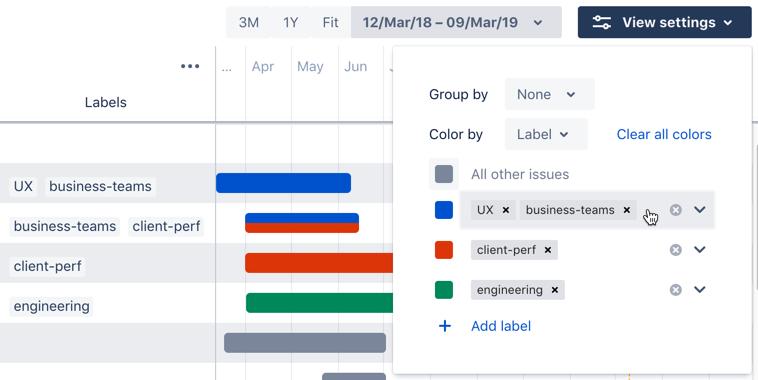Remove the business-teams chip from blue rule
Viewport: 758px width, 380px height.
pos(627,210)
